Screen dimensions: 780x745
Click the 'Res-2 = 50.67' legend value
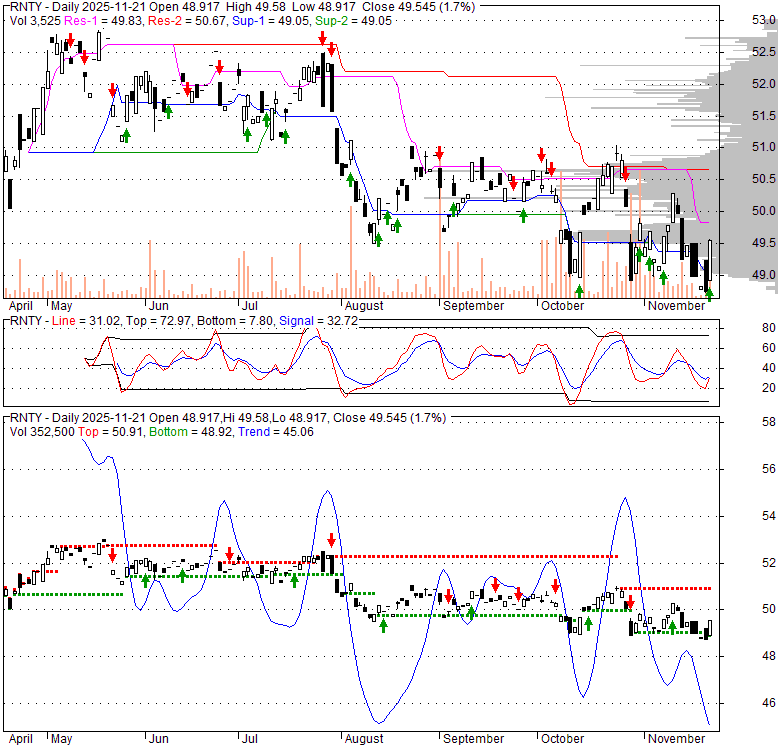coord(187,21)
